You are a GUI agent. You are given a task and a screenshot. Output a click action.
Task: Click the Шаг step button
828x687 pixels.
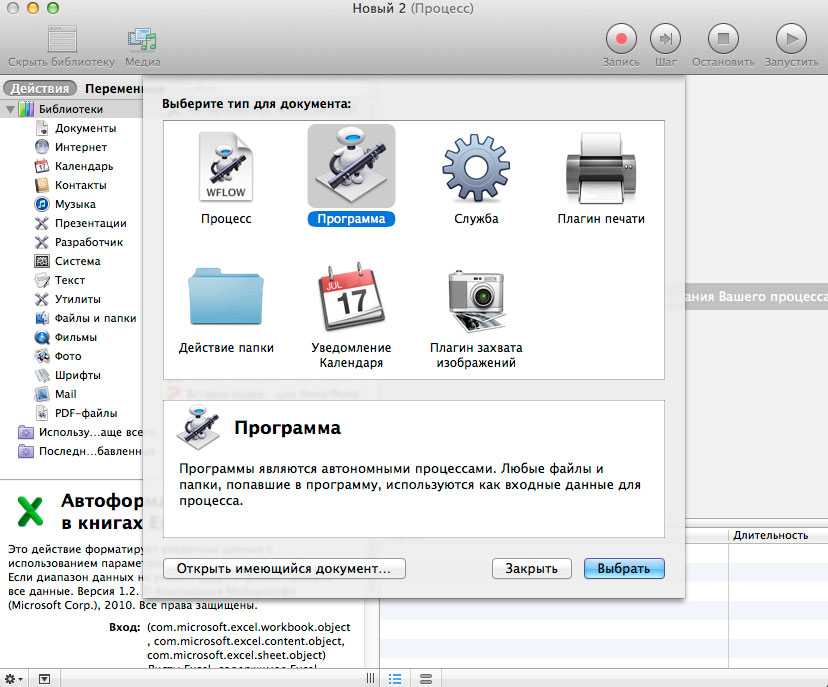[665, 40]
